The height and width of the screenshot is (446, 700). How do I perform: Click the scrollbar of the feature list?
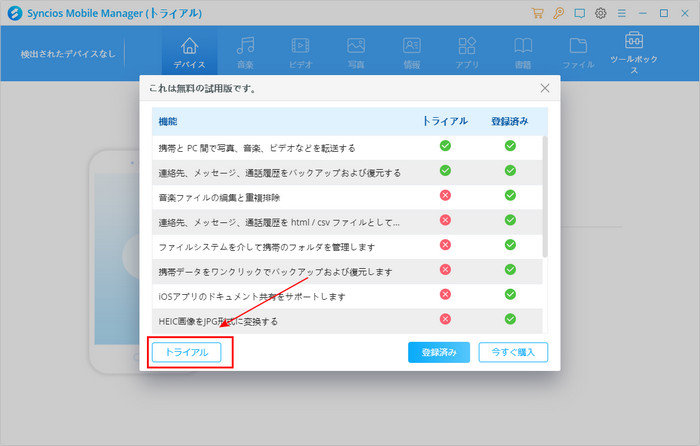tap(545, 196)
